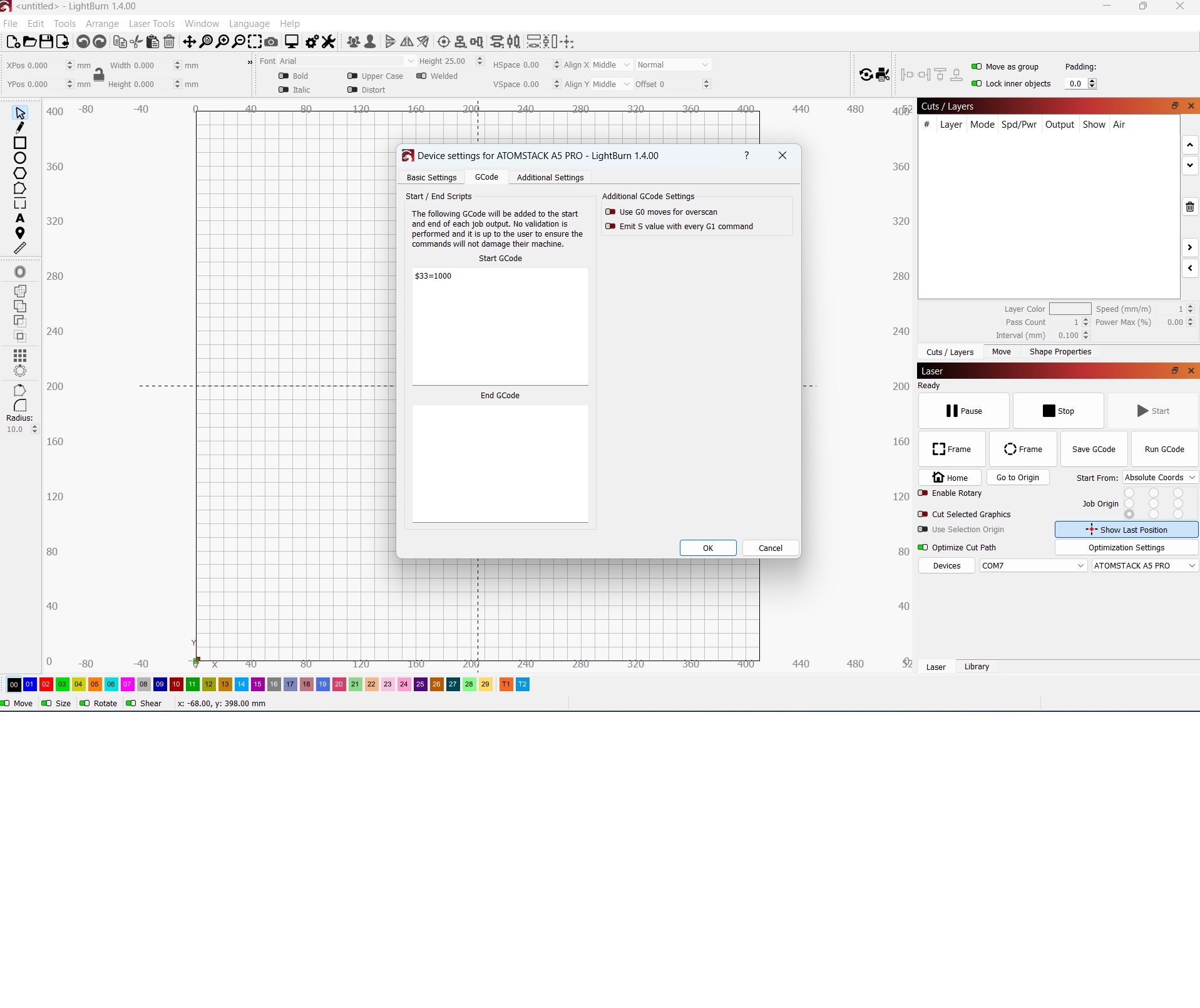Select the red 01 color swatch in the palette

tap(29, 684)
